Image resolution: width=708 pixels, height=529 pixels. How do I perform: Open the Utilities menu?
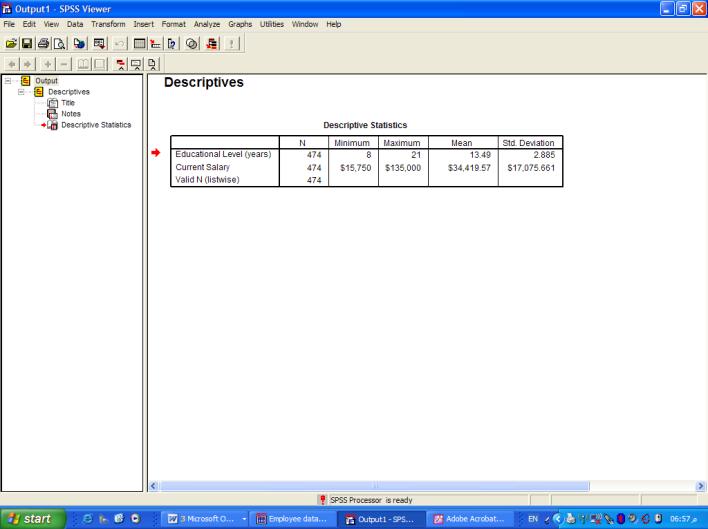click(x=271, y=24)
